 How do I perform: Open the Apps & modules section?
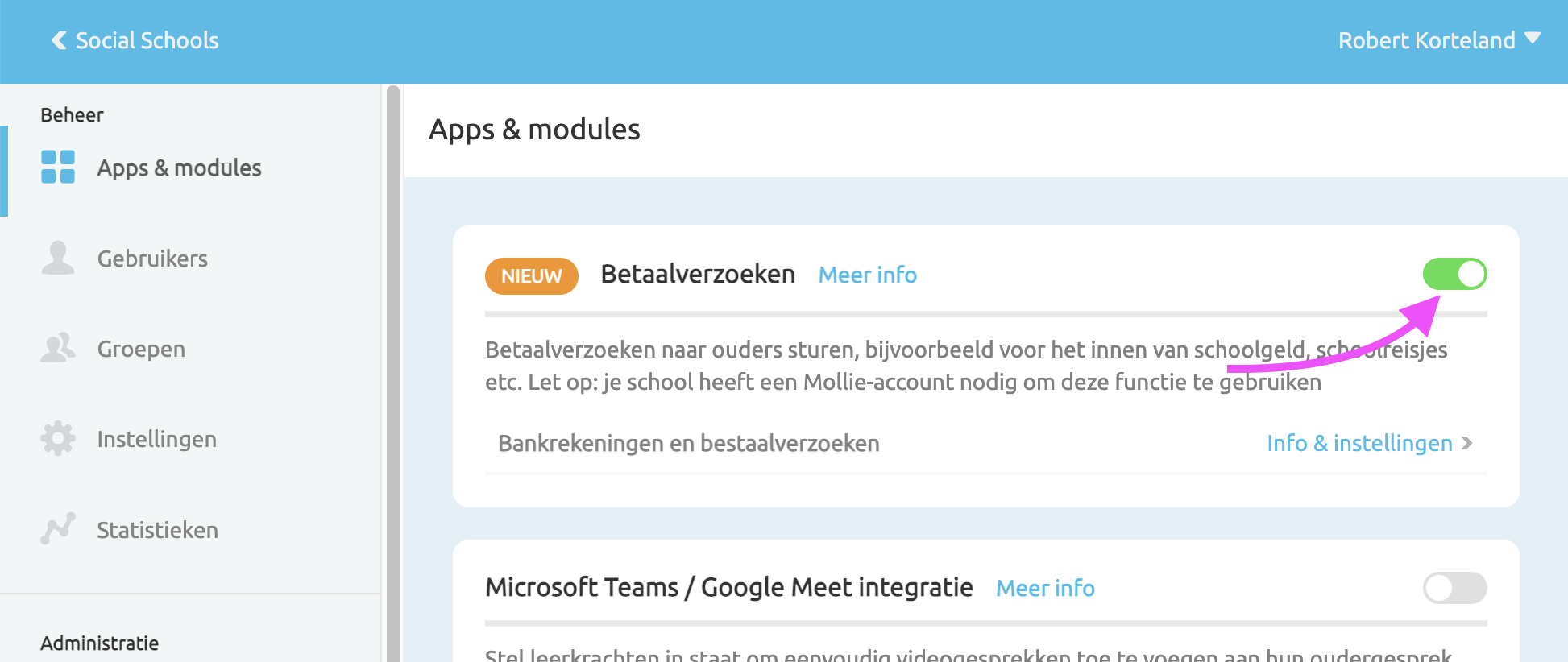tap(179, 168)
